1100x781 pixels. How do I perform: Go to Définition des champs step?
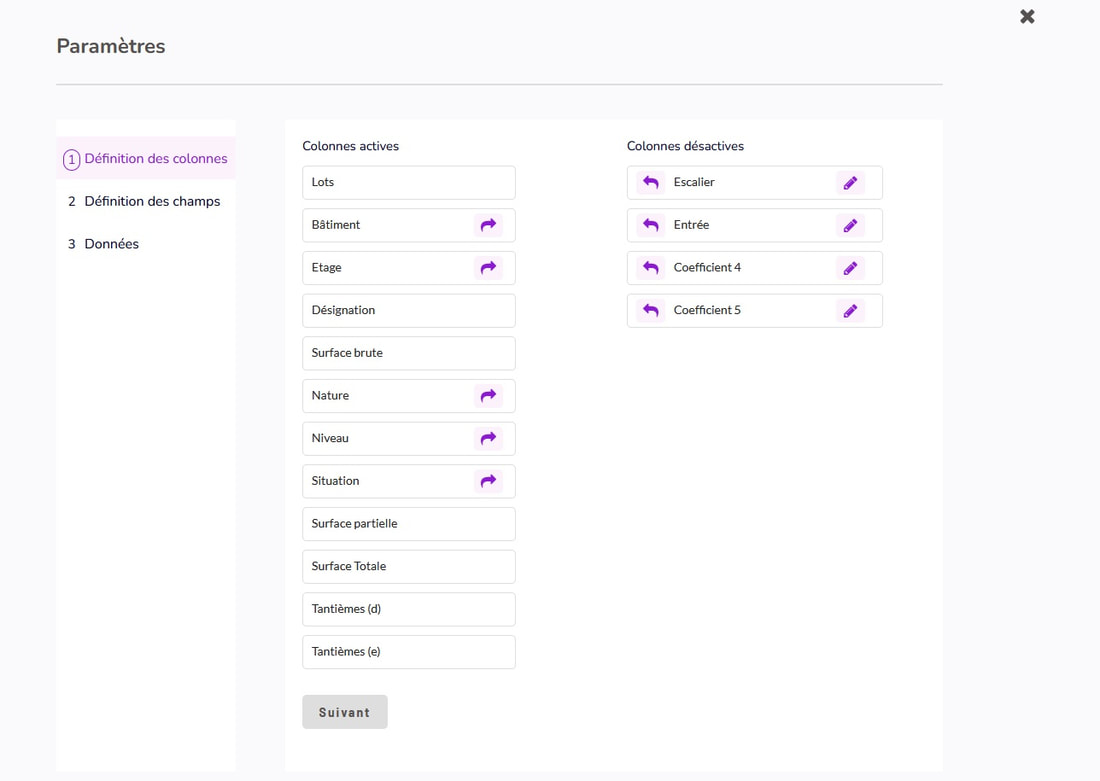pos(152,201)
